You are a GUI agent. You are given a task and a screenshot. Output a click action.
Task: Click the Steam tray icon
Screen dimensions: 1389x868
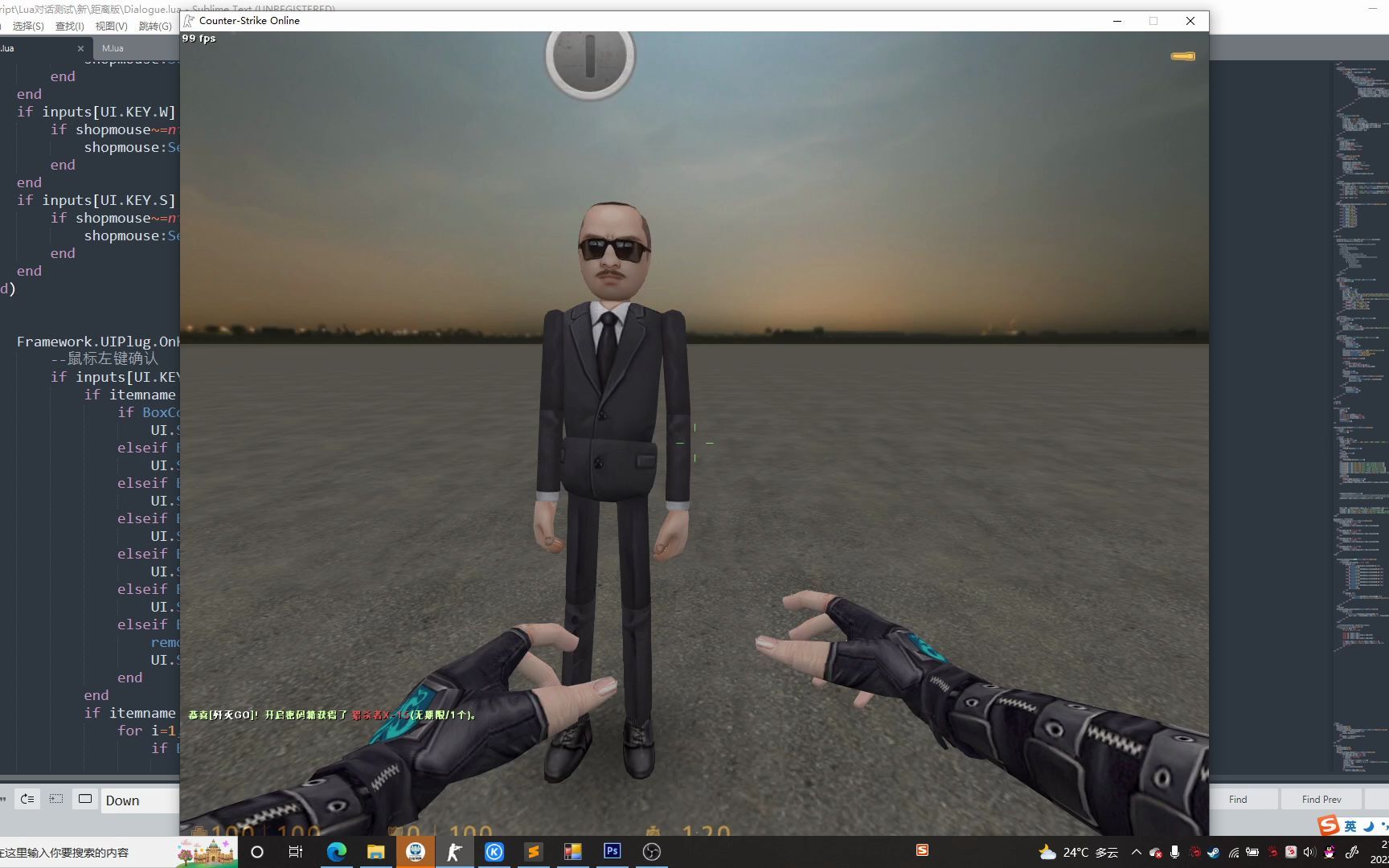[1214, 852]
